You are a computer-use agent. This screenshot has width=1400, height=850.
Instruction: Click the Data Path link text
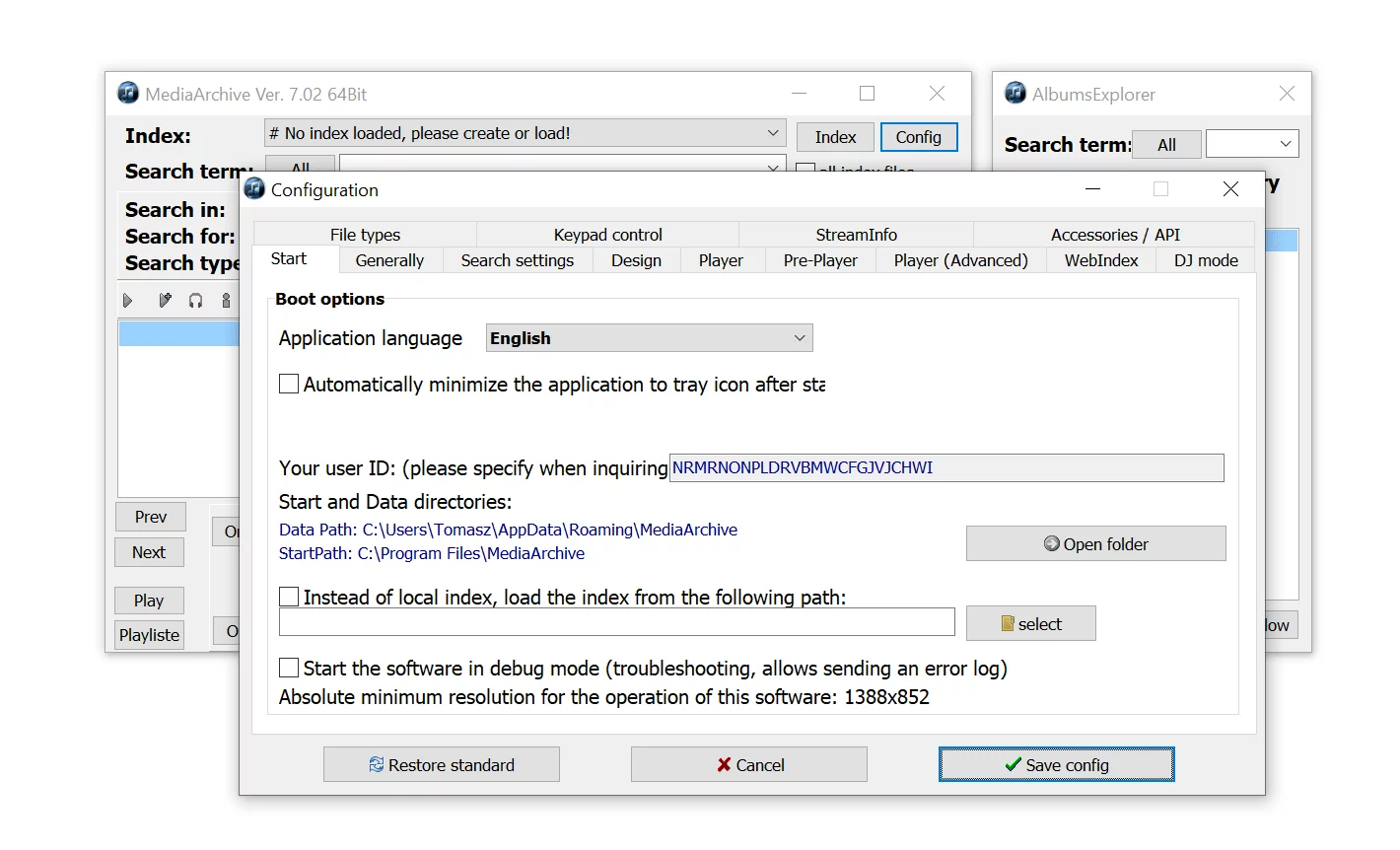[x=508, y=530]
